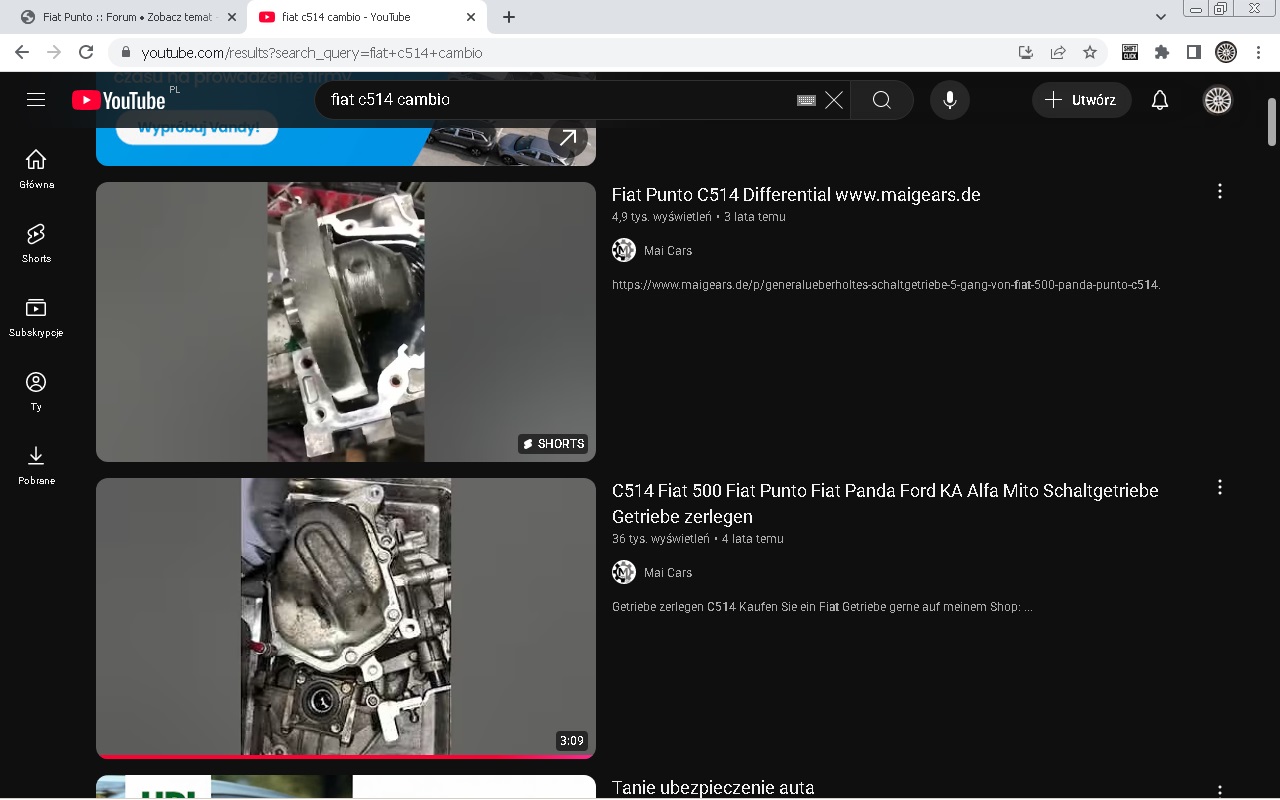Open Shorts in the sidebar

(36, 243)
